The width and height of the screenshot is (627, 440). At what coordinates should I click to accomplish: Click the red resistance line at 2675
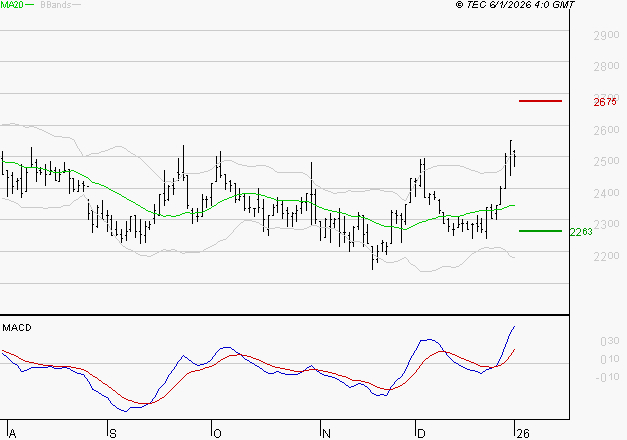pyautogui.click(x=541, y=101)
